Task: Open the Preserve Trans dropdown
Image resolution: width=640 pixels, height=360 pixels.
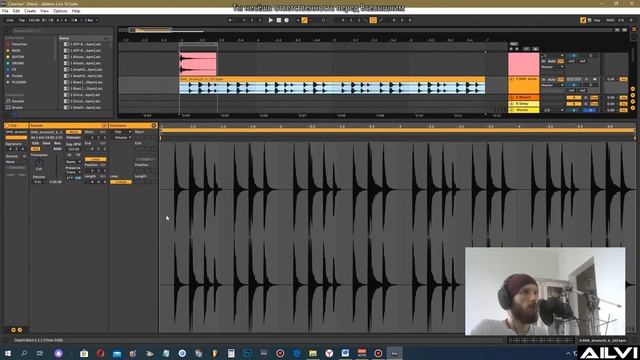Action: 73,172
